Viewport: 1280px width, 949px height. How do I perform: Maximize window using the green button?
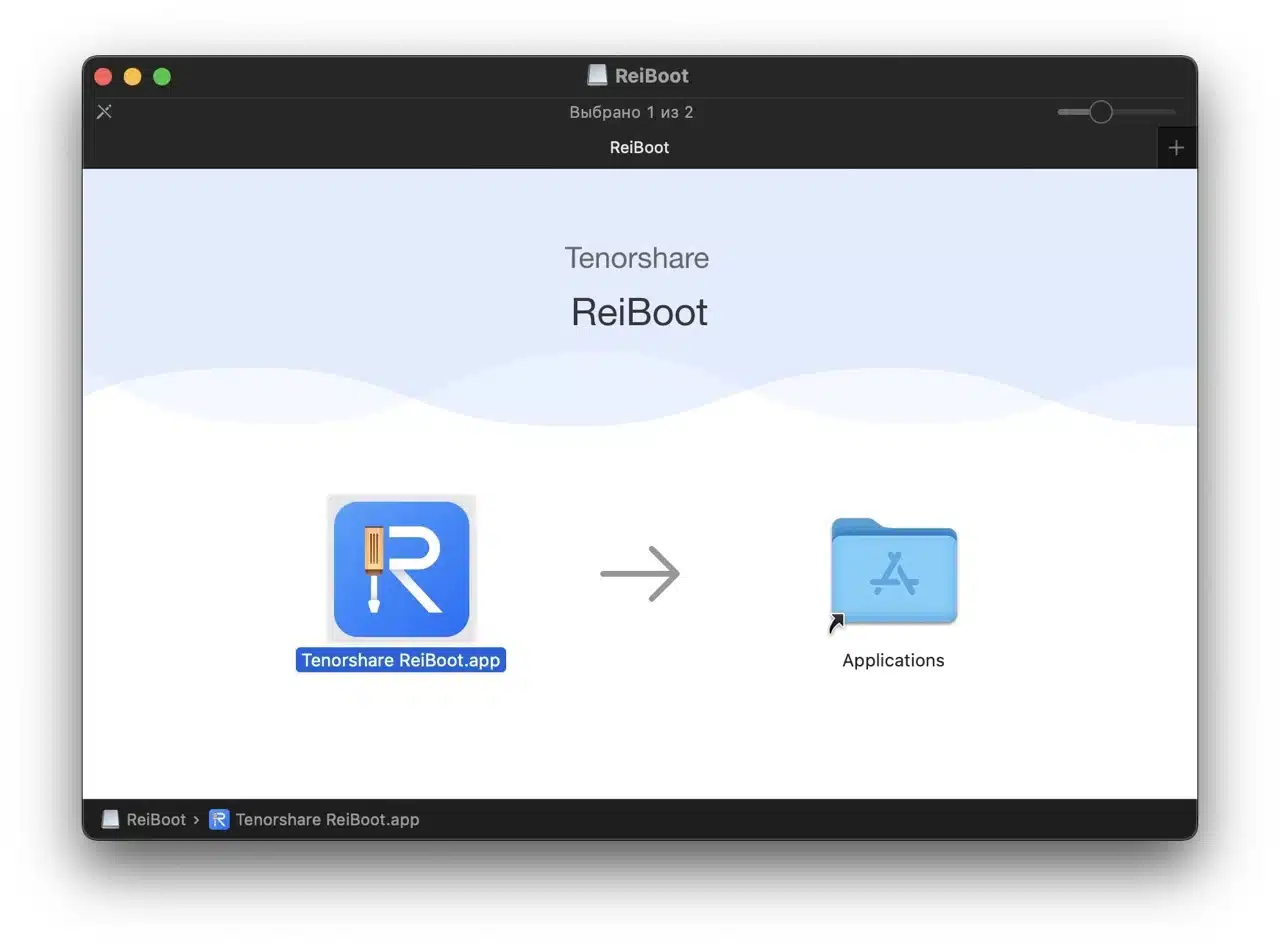162,76
